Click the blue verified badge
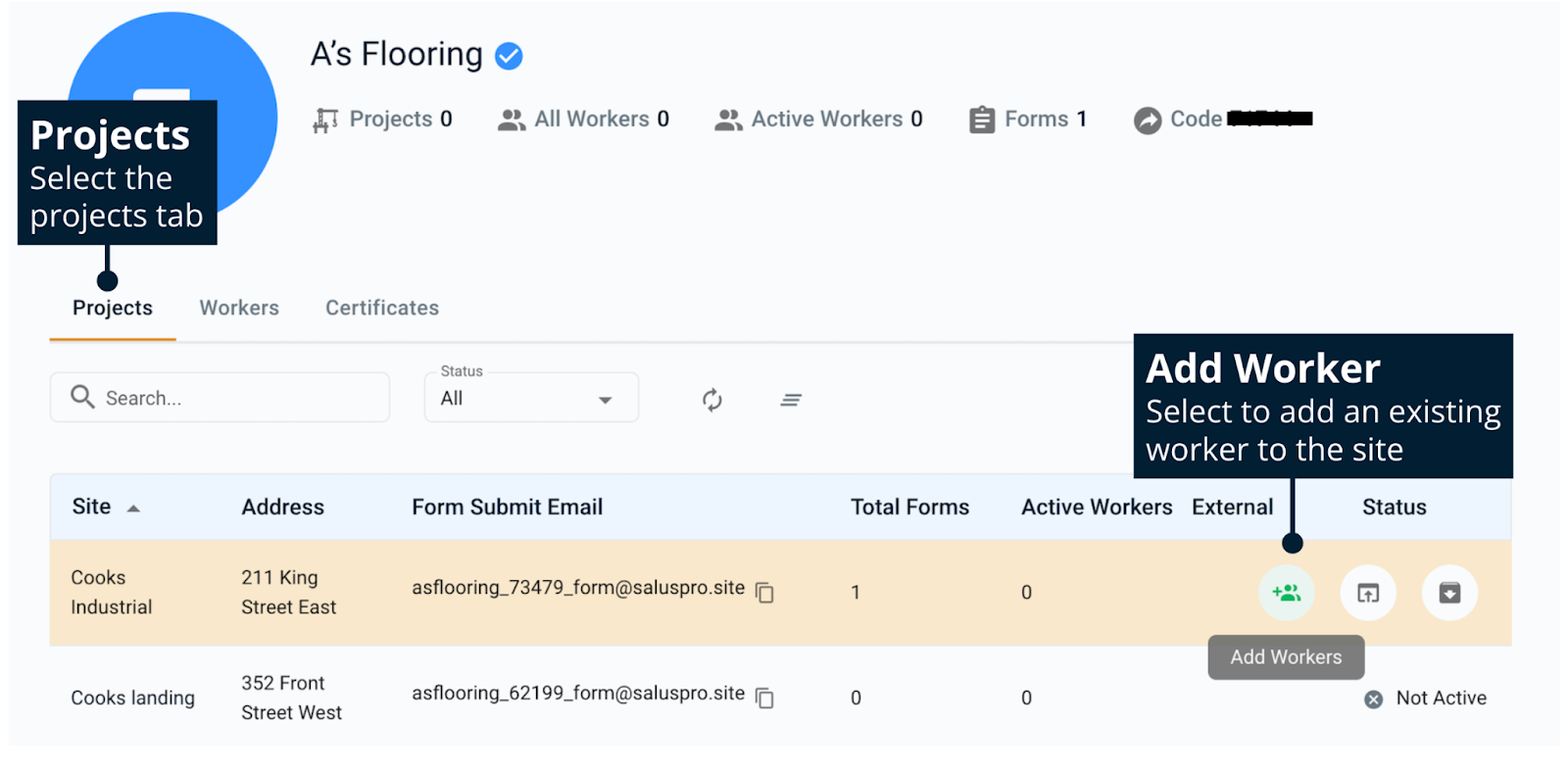This screenshot has height=772, width=1568. point(509,56)
